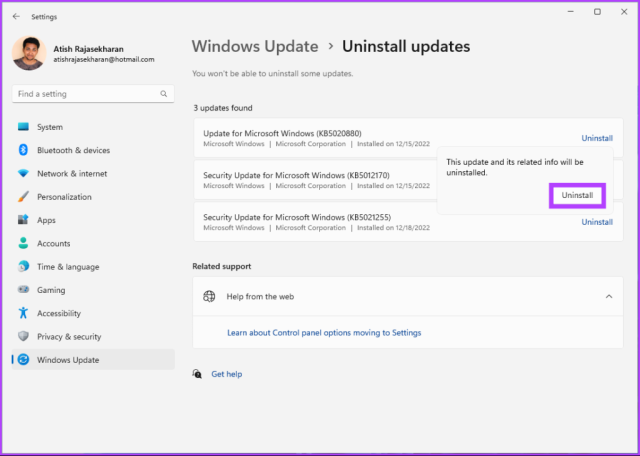Screen dimensions: 640x456
Task: Click the 'Uninstall updates' heading
Action: coord(406,47)
